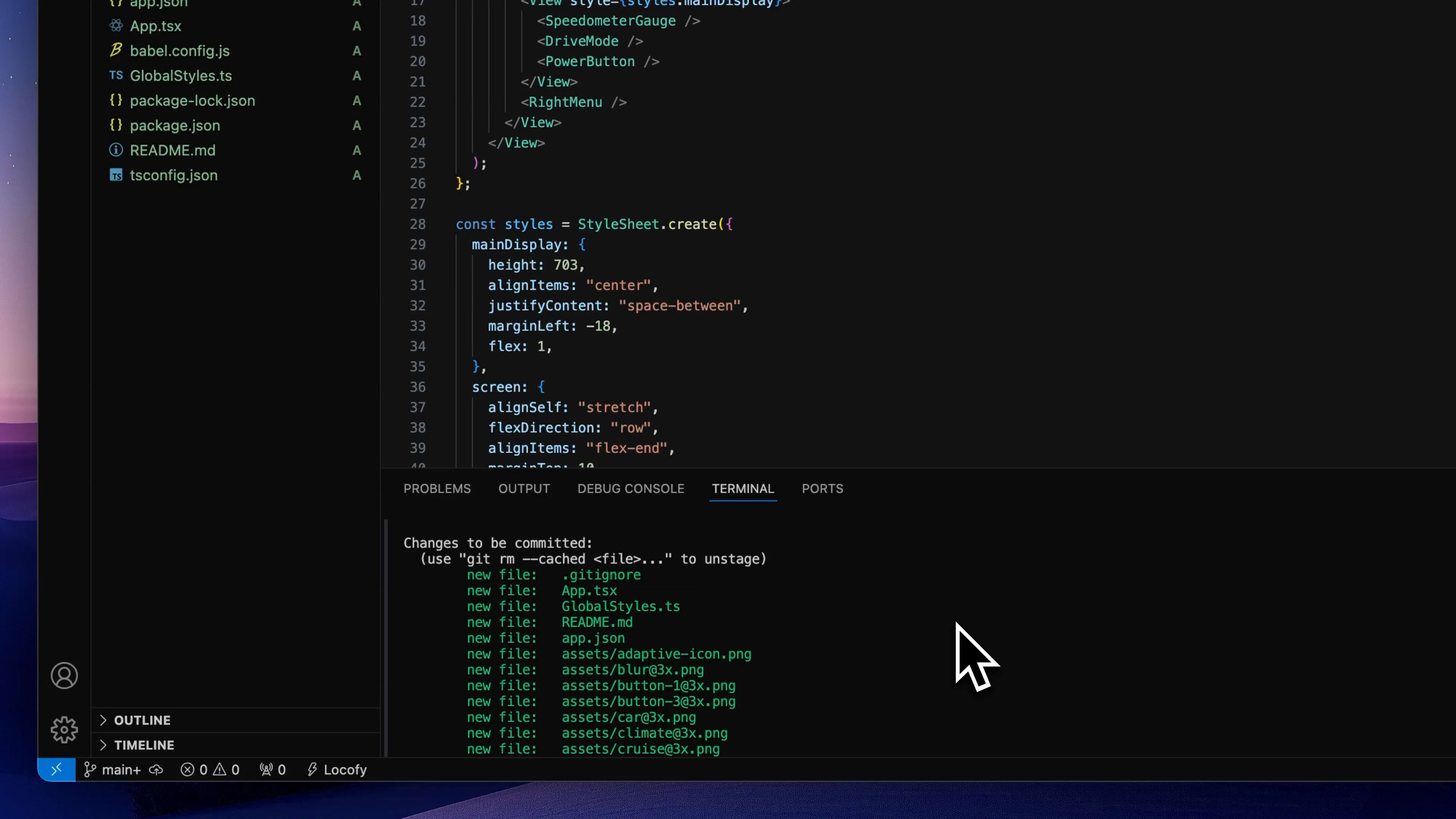Switch to the PROBLEMS tab
The image size is (1456, 819).
point(437,488)
